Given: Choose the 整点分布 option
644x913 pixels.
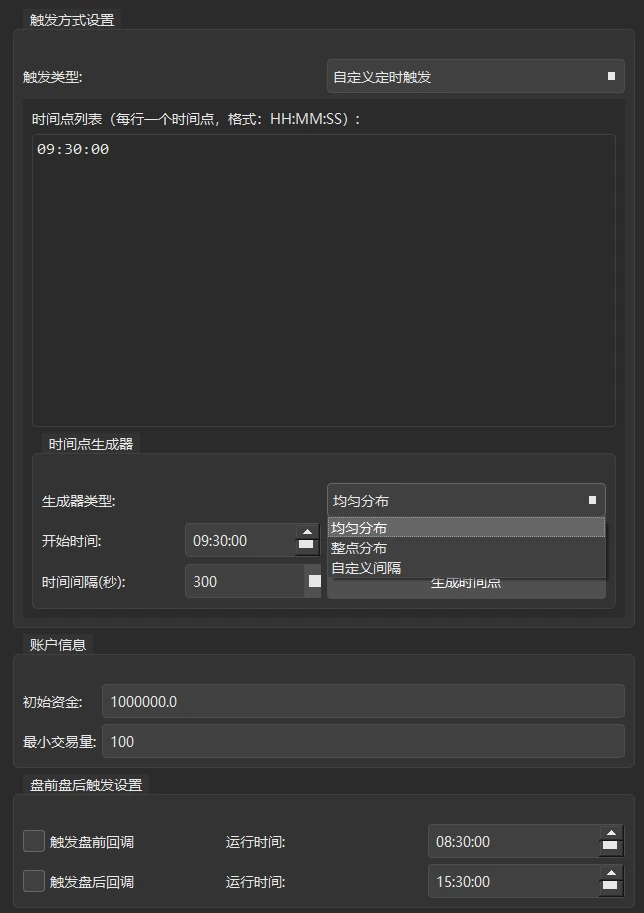Looking at the screenshot, I should pyautogui.click(x=466, y=548).
